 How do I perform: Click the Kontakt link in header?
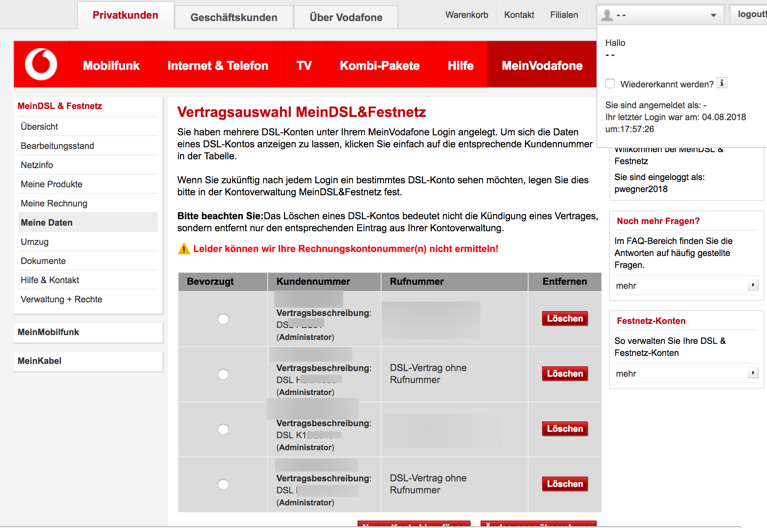pyautogui.click(x=519, y=15)
